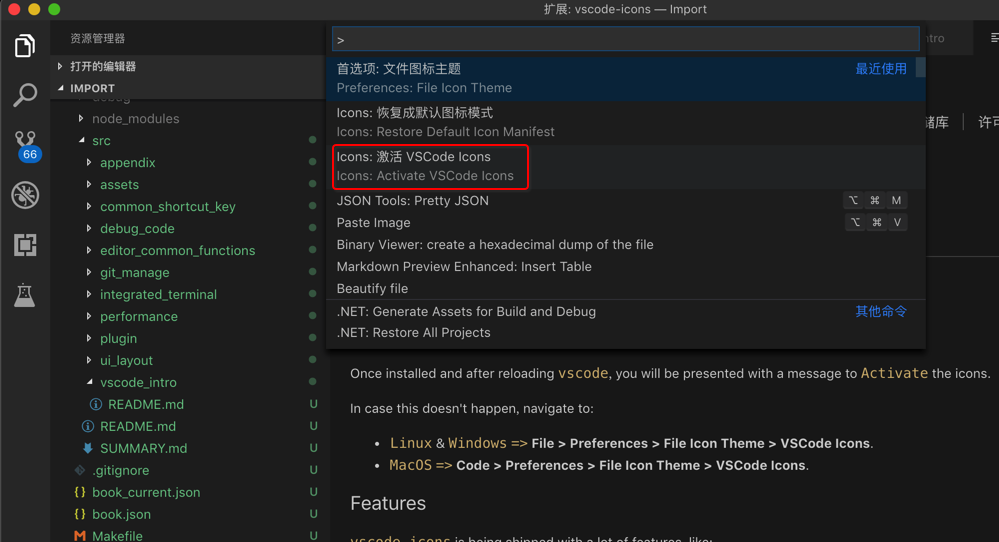The width and height of the screenshot is (999, 542).
Task: Click the Features heading in the readme
Action: tap(388, 504)
